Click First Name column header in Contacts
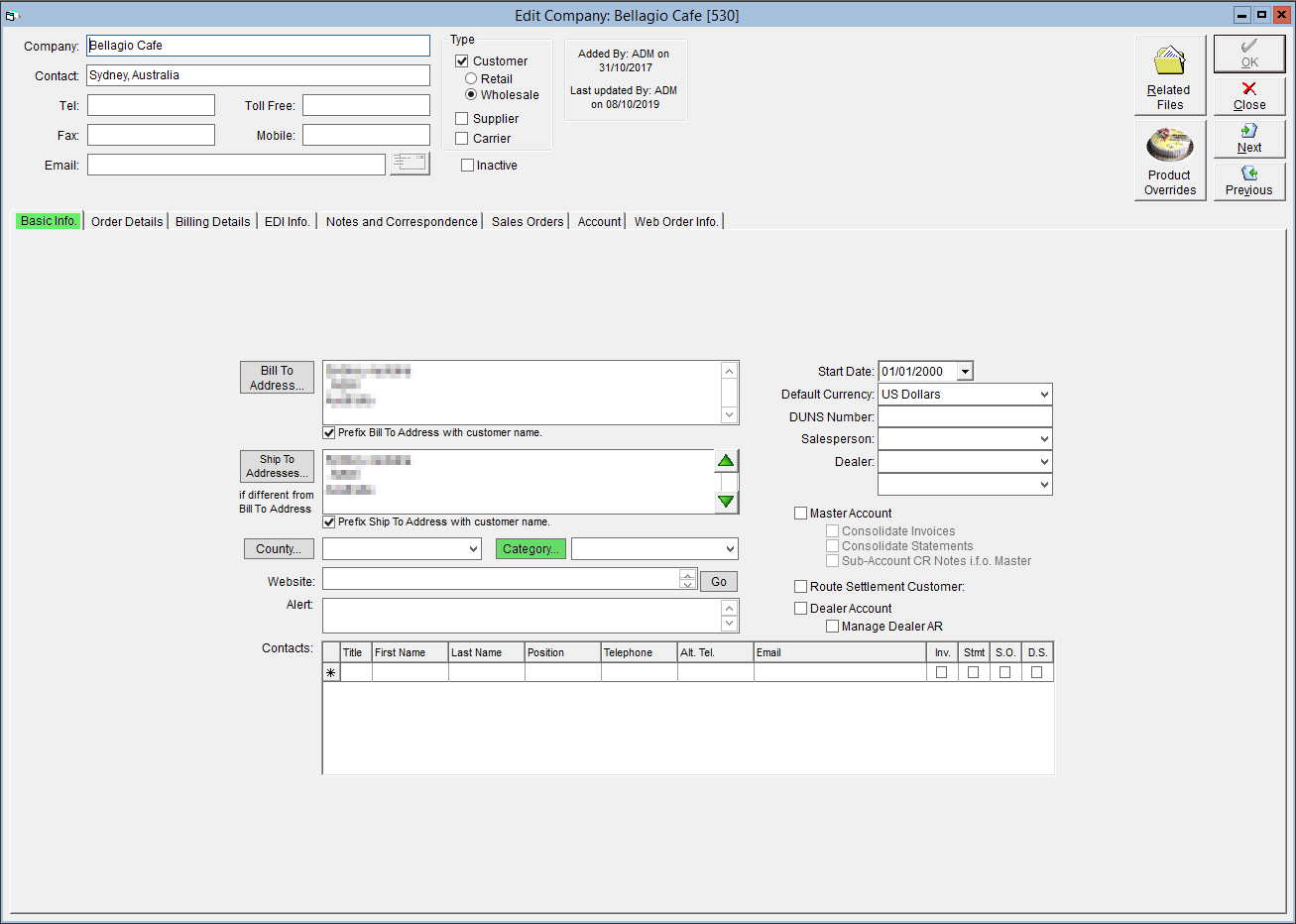This screenshot has height=924, width=1296. coord(411,652)
